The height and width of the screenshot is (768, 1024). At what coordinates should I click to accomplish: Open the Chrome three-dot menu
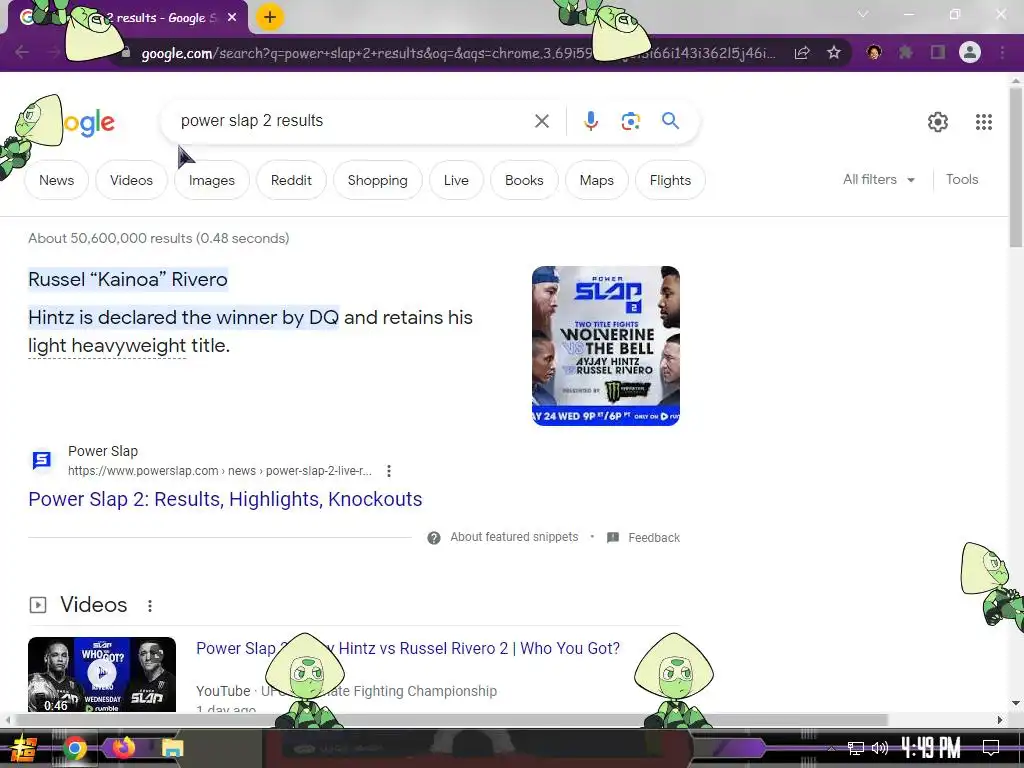[x=1002, y=52]
